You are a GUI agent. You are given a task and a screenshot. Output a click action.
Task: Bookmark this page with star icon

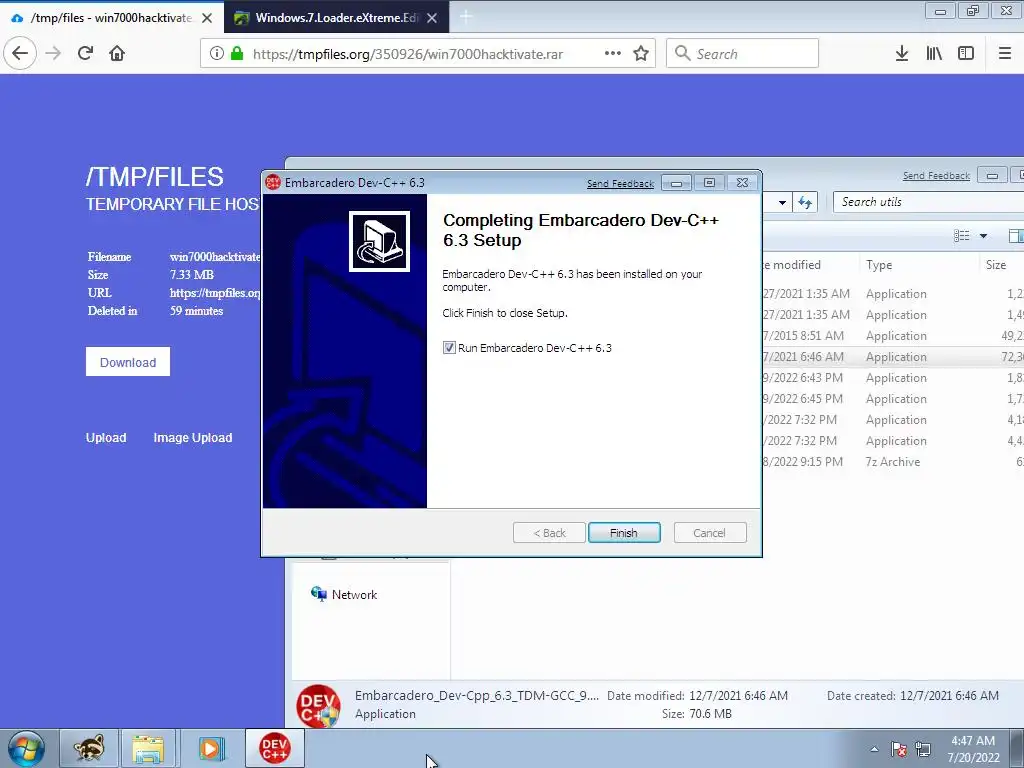(641, 54)
